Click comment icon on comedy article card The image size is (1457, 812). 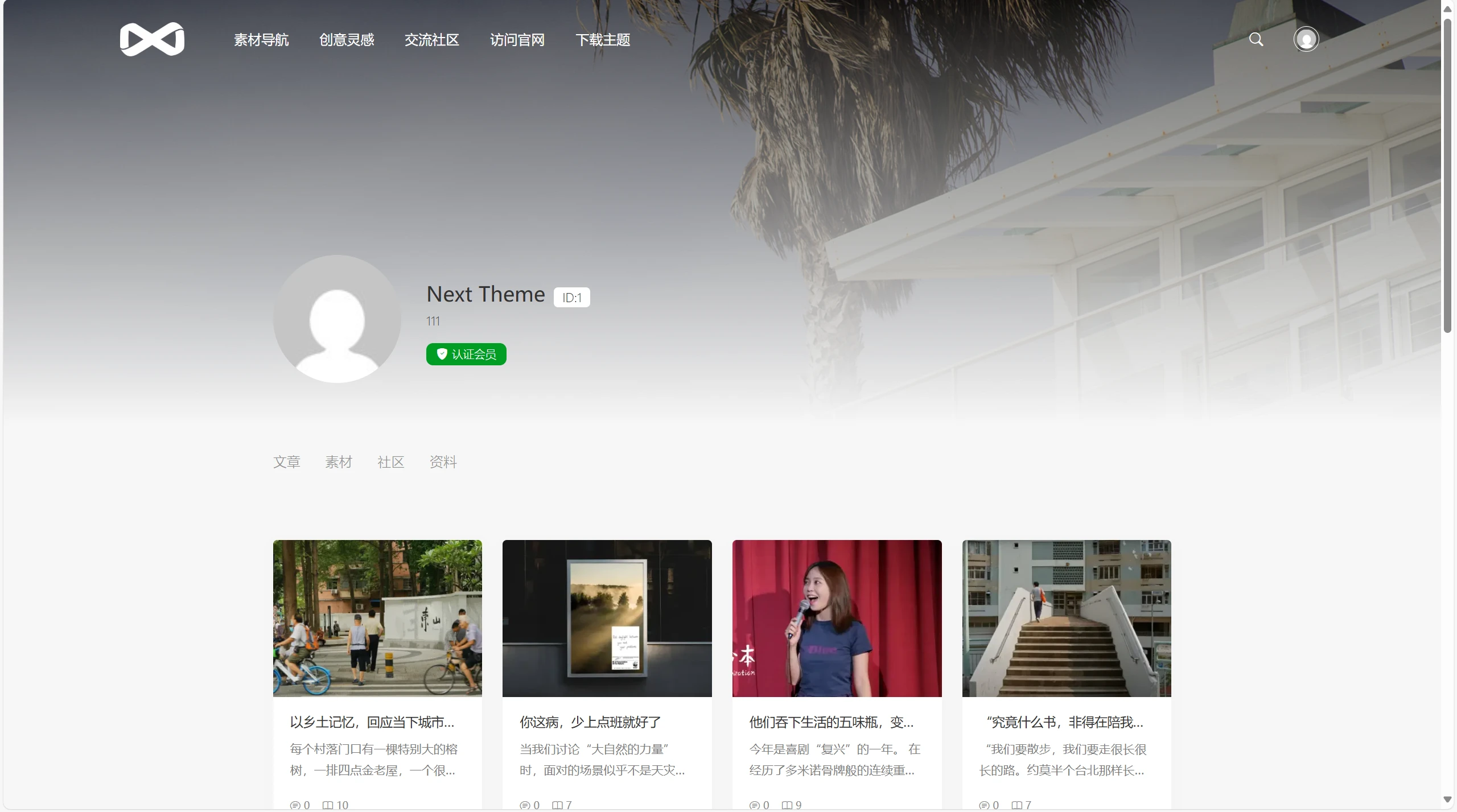(754, 805)
